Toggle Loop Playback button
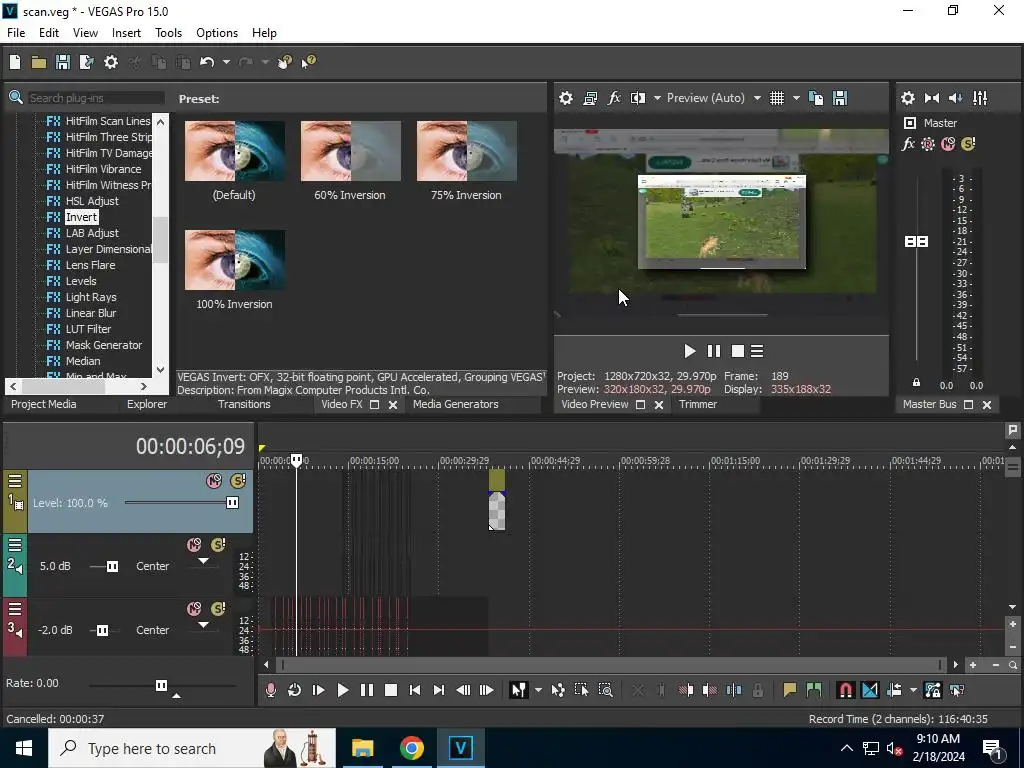 (x=295, y=690)
